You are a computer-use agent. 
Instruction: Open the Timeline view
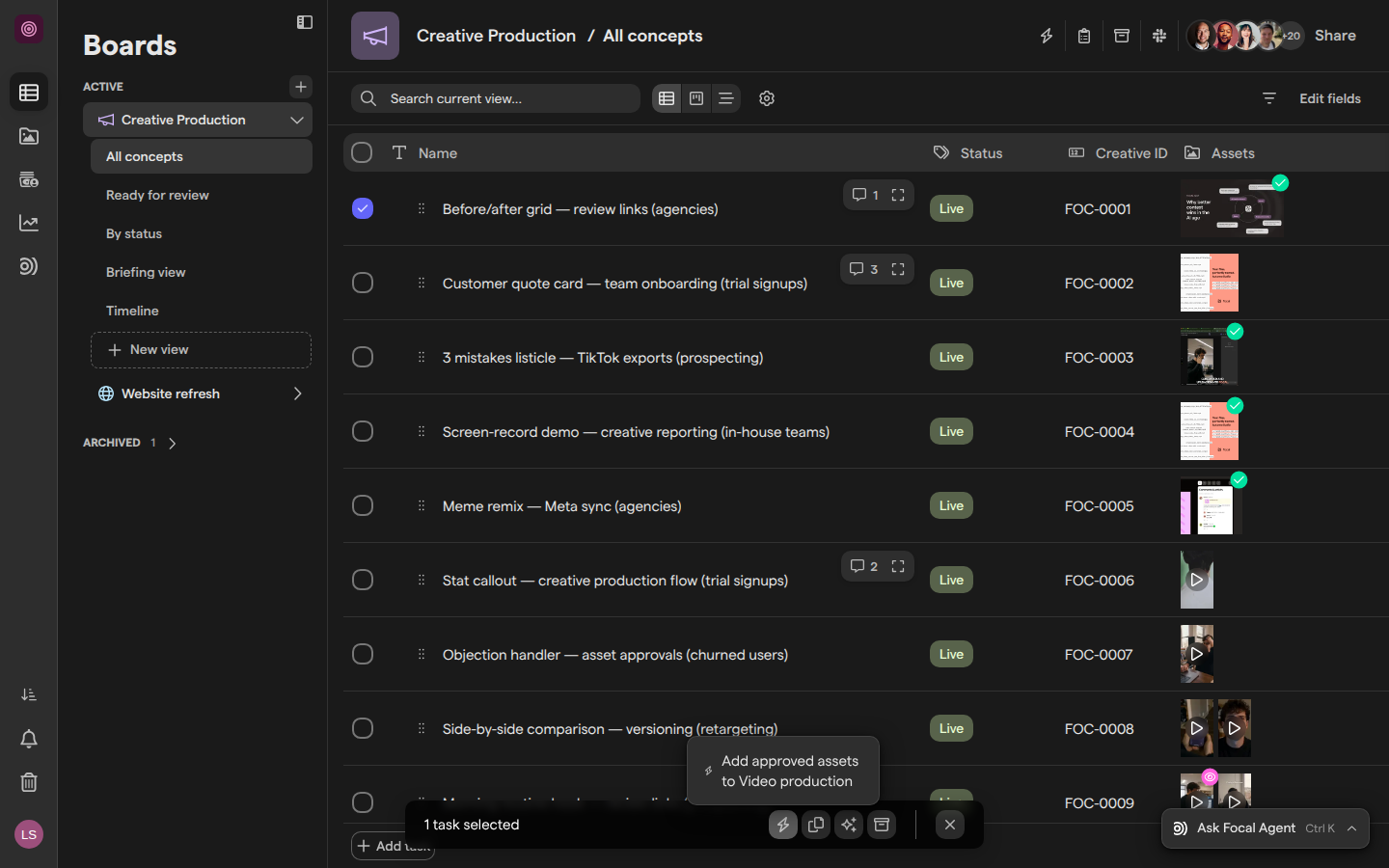201,311
